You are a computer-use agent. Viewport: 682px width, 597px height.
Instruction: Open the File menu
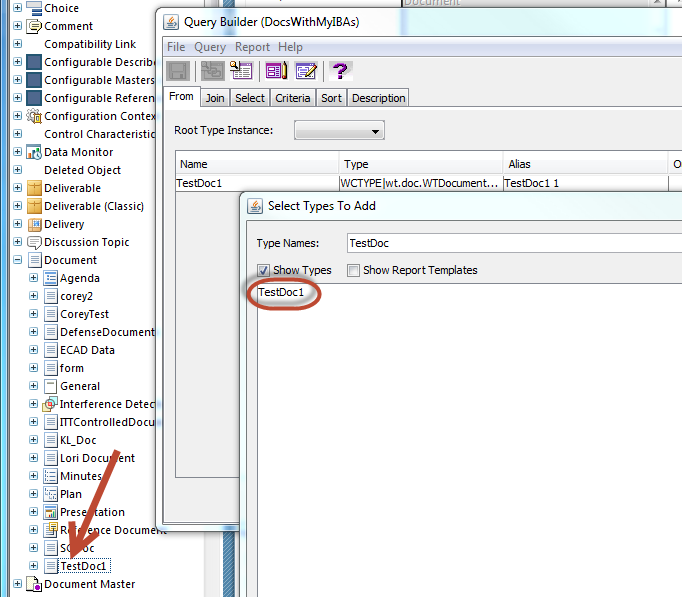(176, 47)
